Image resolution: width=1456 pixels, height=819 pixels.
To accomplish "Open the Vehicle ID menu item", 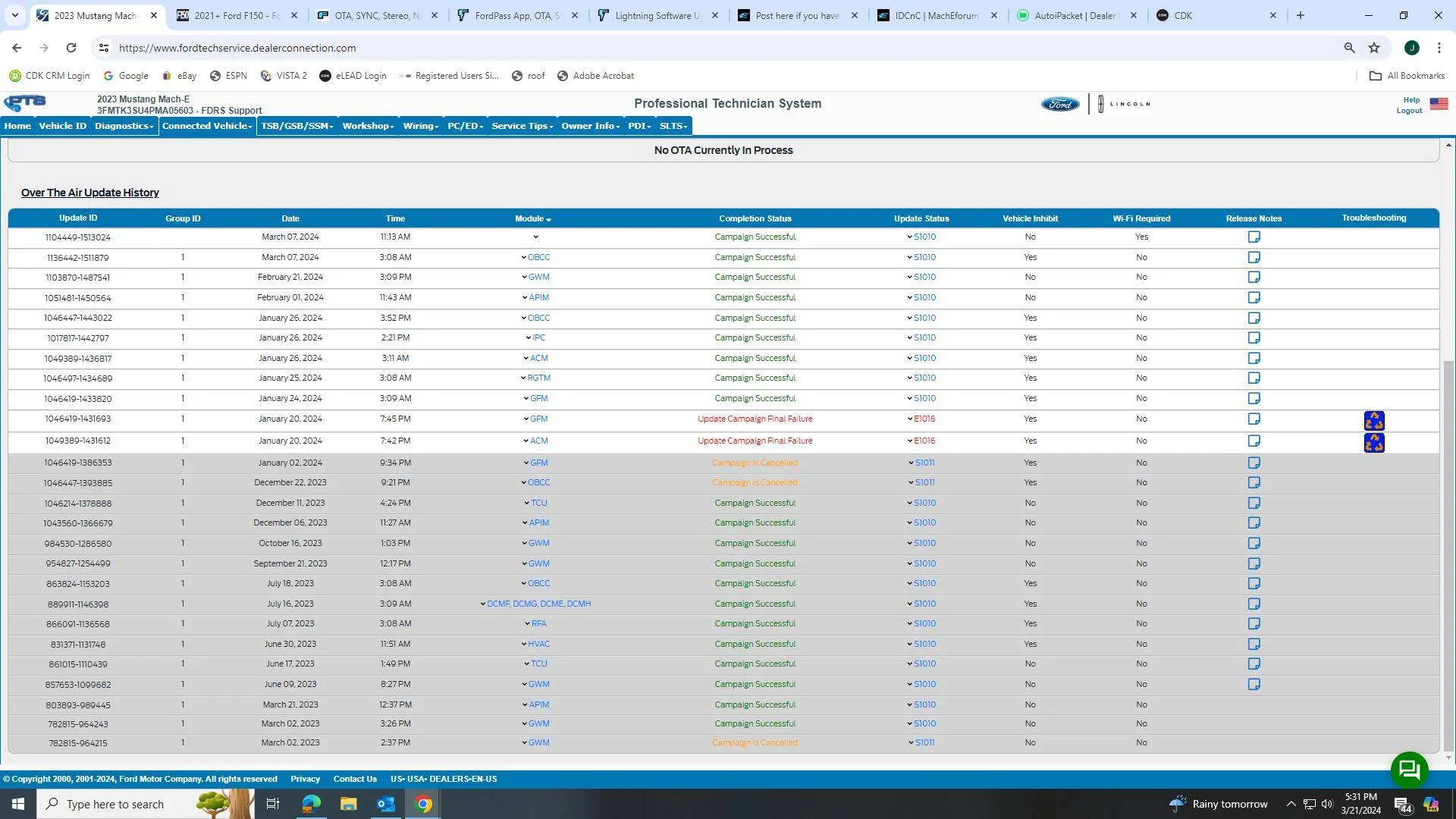I will coord(62,126).
